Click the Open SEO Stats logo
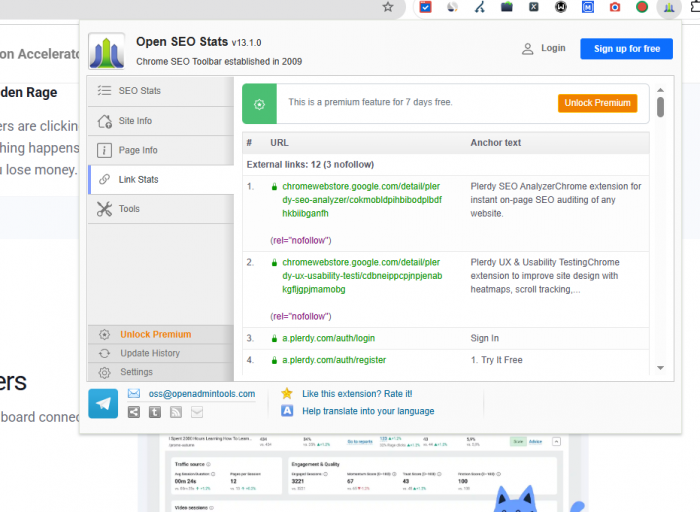This screenshot has height=512, width=700. [106, 51]
